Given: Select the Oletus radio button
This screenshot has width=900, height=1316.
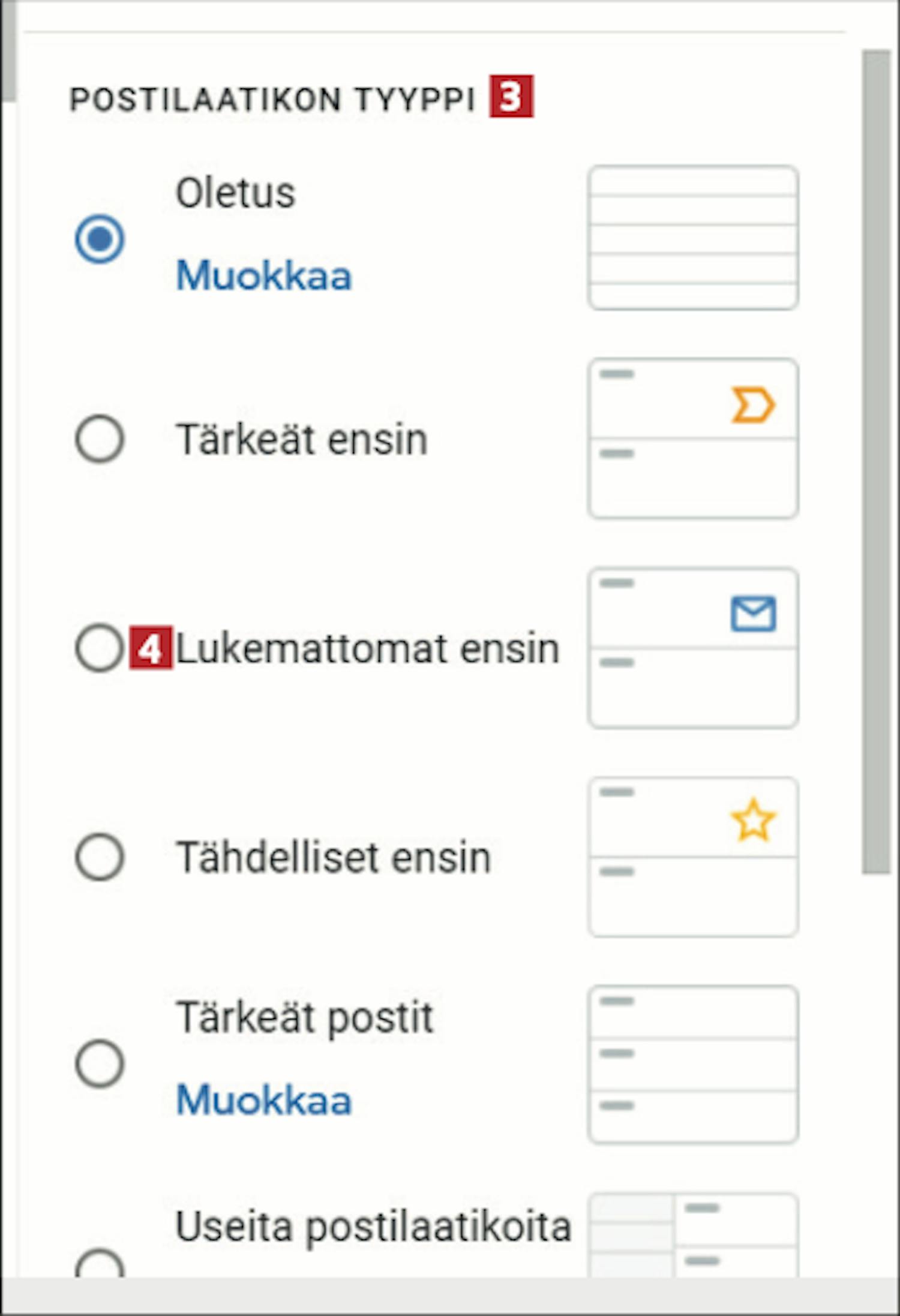Looking at the screenshot, I should pos(100,239).
